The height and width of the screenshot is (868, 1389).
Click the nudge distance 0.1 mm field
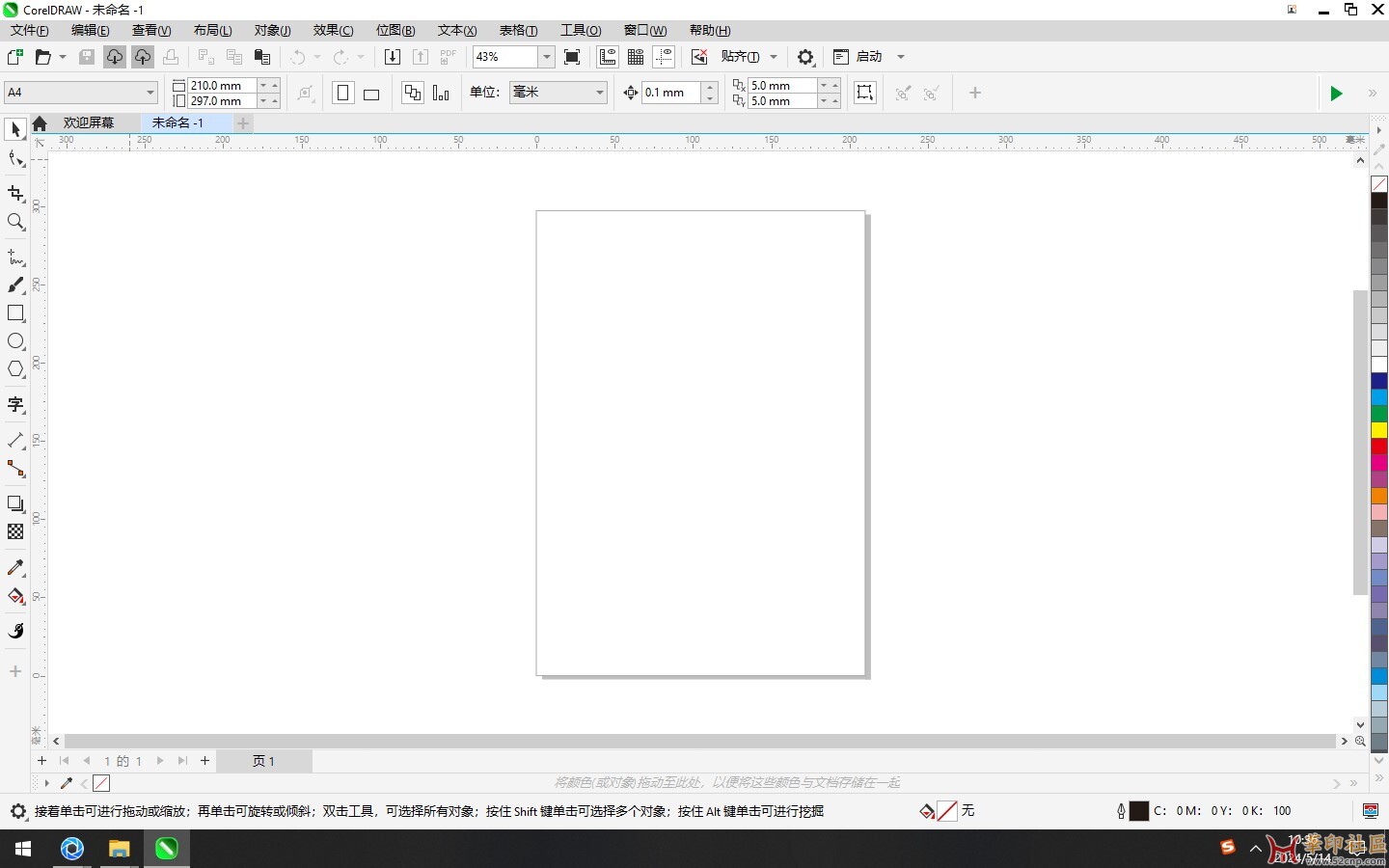click(x=672, y=93)
